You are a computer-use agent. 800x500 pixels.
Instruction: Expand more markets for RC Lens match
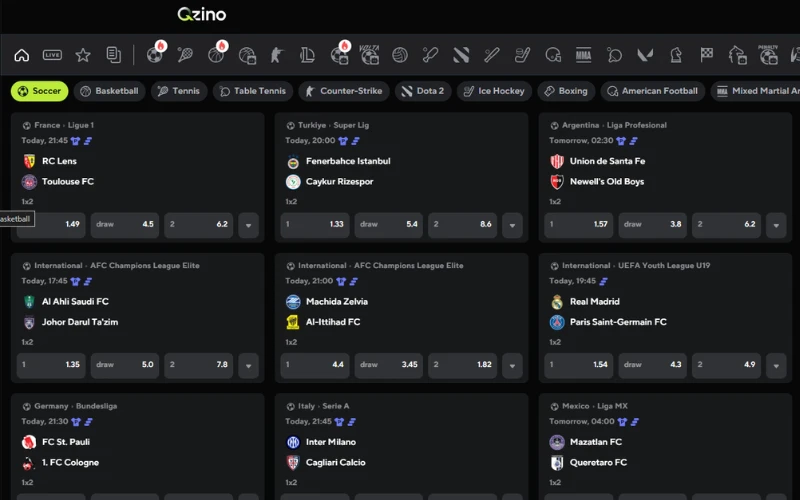(x=248, y=225)
